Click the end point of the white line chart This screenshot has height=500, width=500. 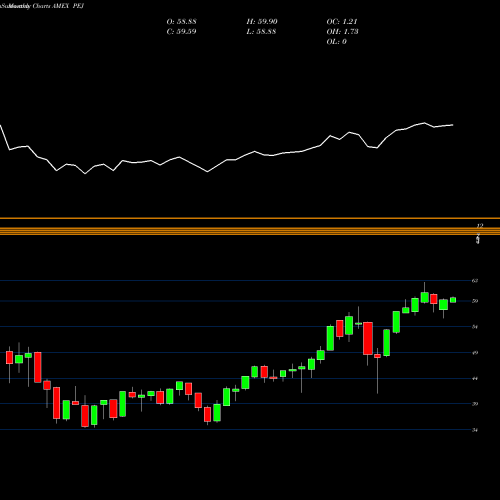click(x=453, y=125)
